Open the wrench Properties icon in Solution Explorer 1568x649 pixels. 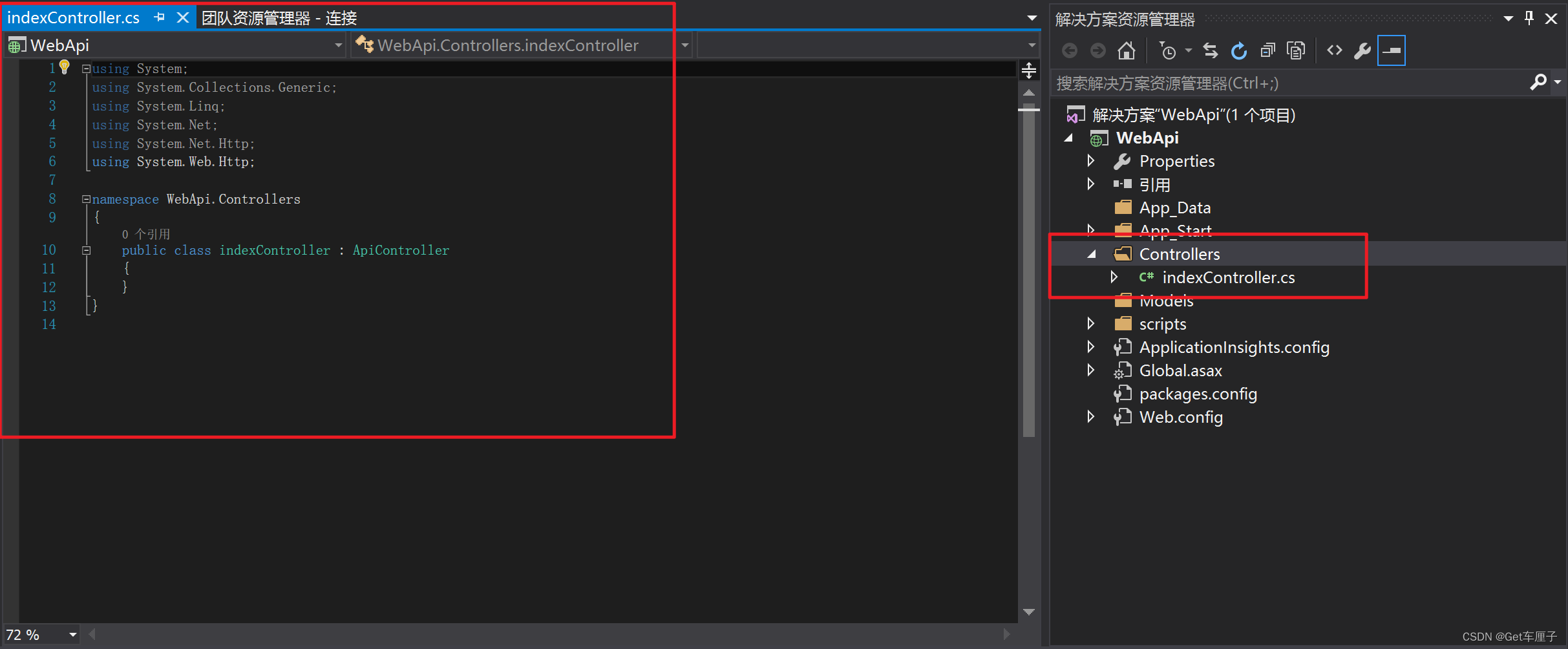[x=1362, y=50]
